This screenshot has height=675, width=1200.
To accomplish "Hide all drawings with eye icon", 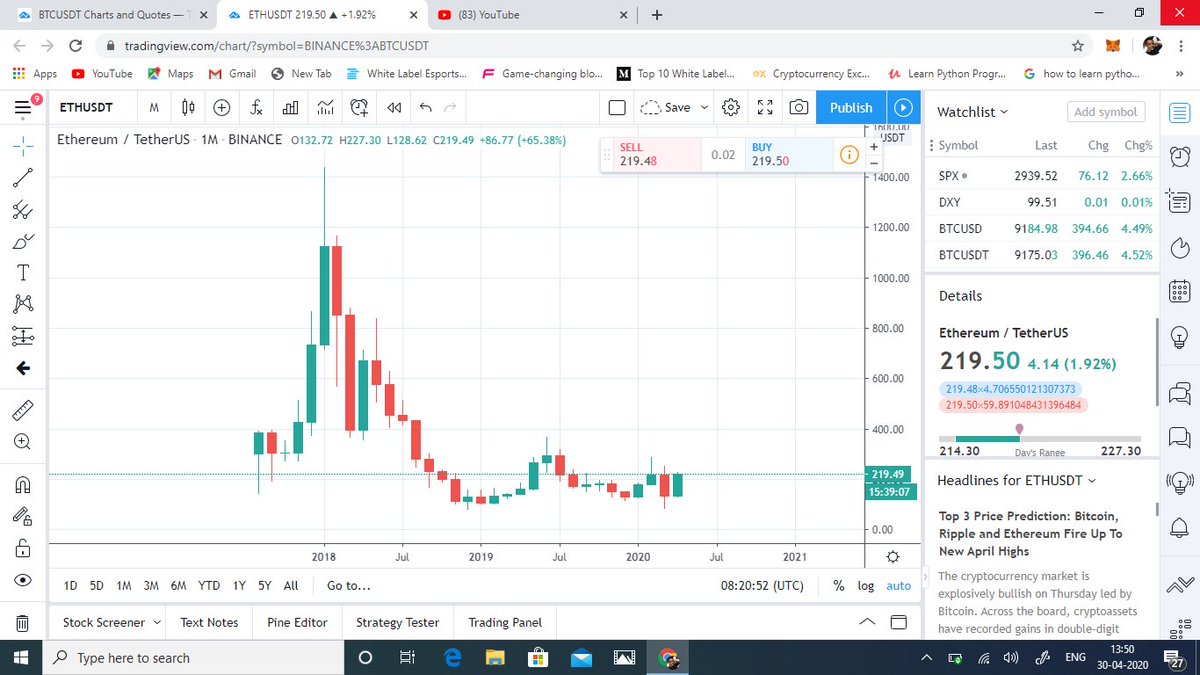I will tap(23, 580).
